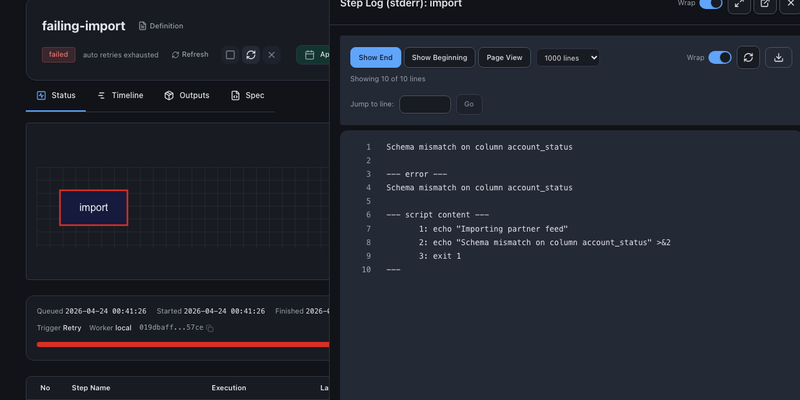
Task: Retry the run using the circular-arrows icon beside the stop square
Action: point(251,55)
